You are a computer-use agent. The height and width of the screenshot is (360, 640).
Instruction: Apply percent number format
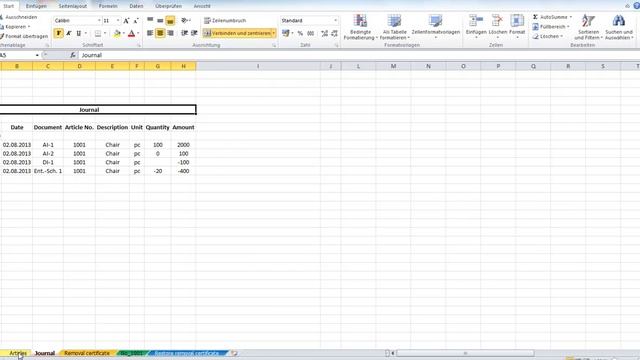tap(300, 33)
